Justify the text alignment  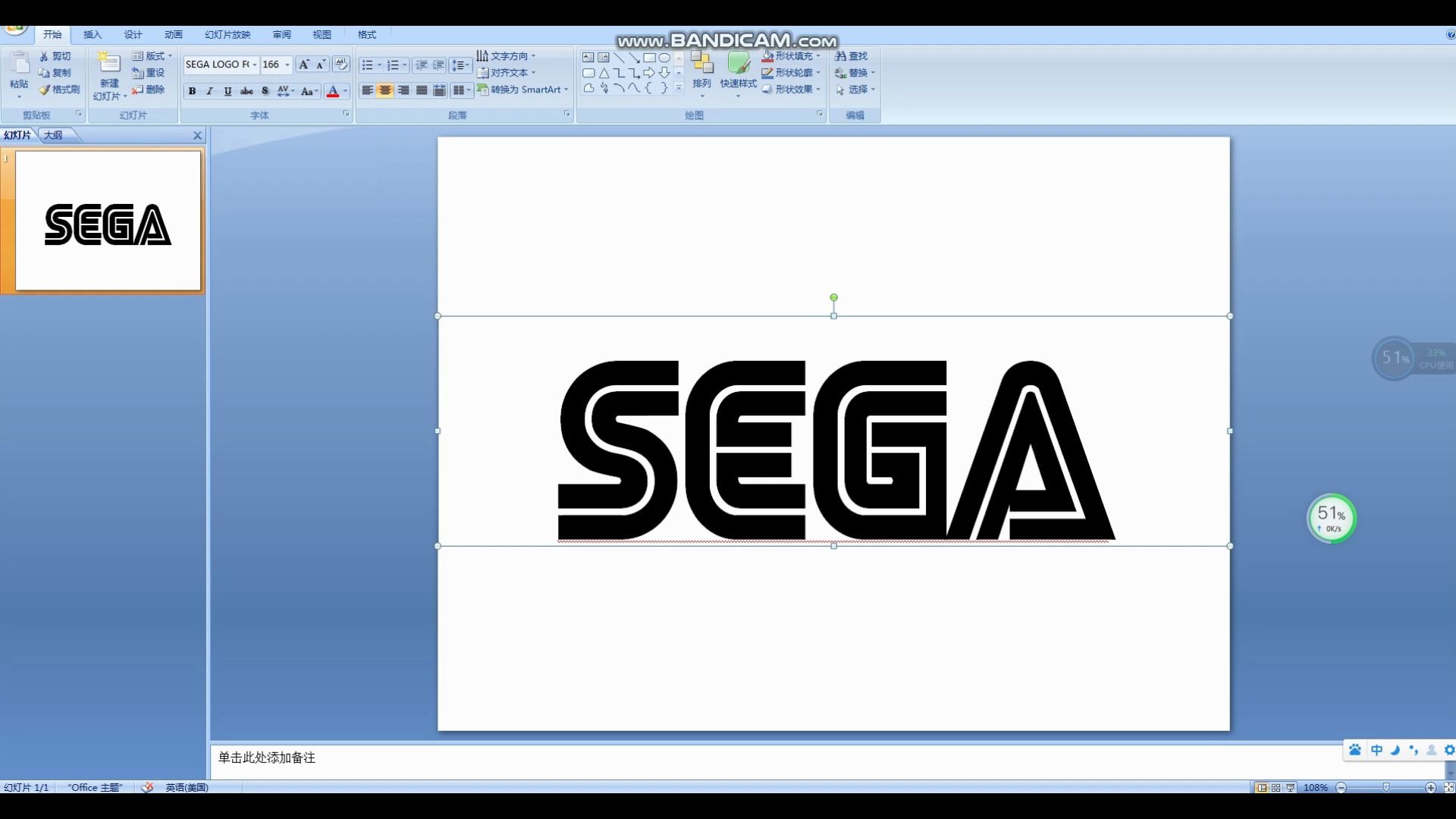(x=422, y=90)
